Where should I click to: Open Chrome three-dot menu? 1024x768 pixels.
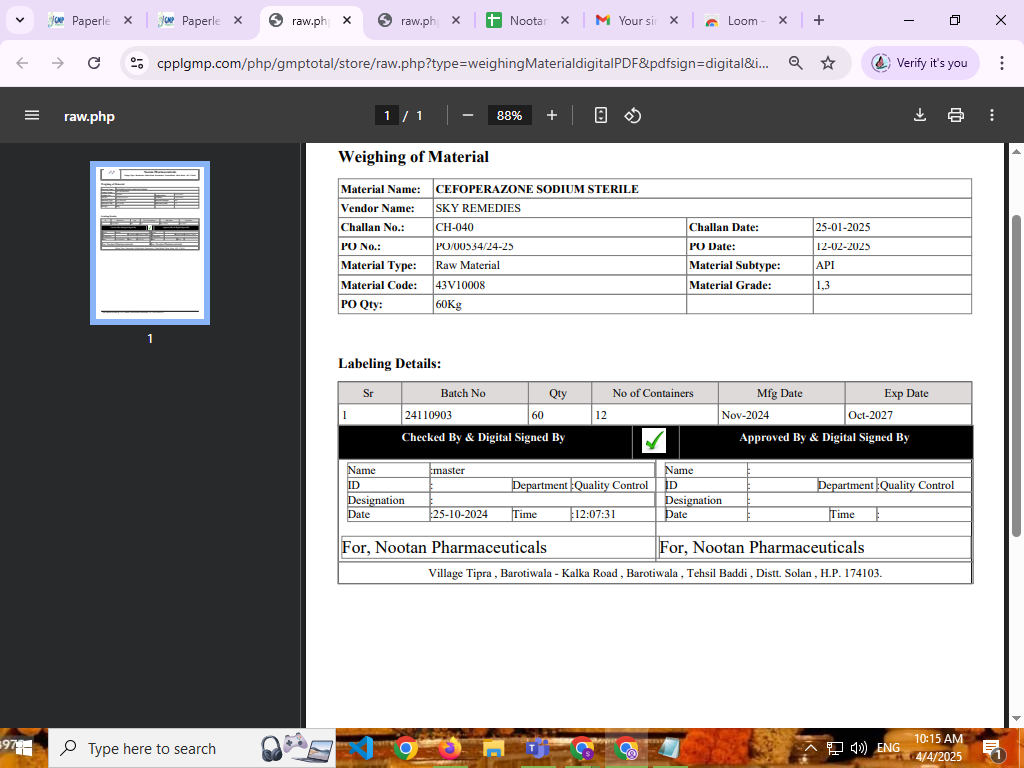click(x=1001, y=63)
